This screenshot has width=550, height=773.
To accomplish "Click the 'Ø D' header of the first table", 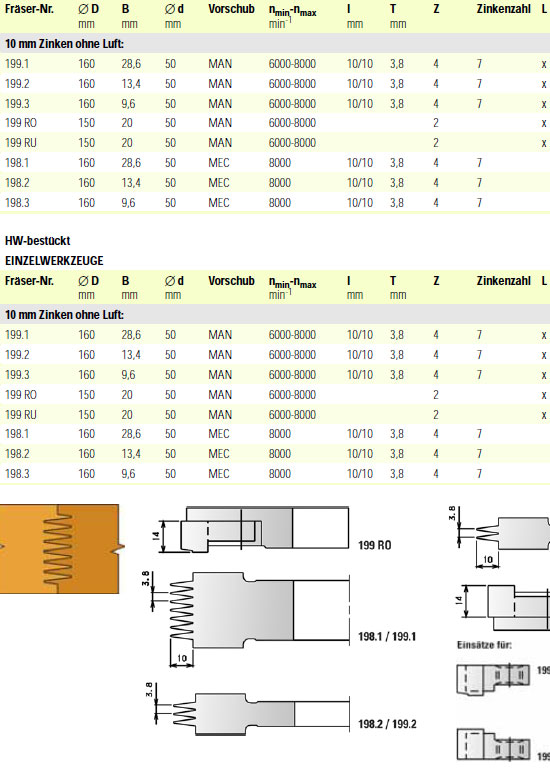I will 88,9.
